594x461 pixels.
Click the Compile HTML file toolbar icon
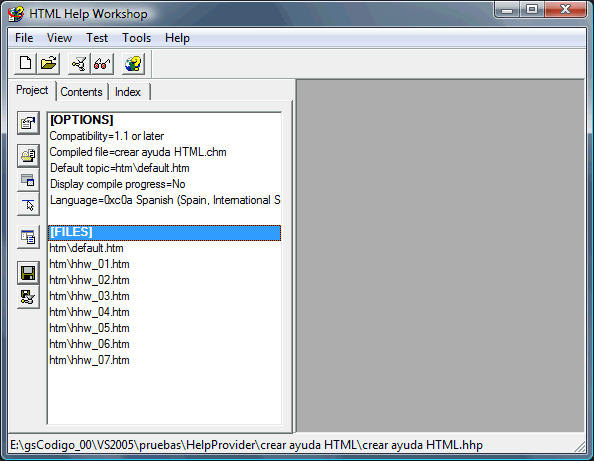79,63
